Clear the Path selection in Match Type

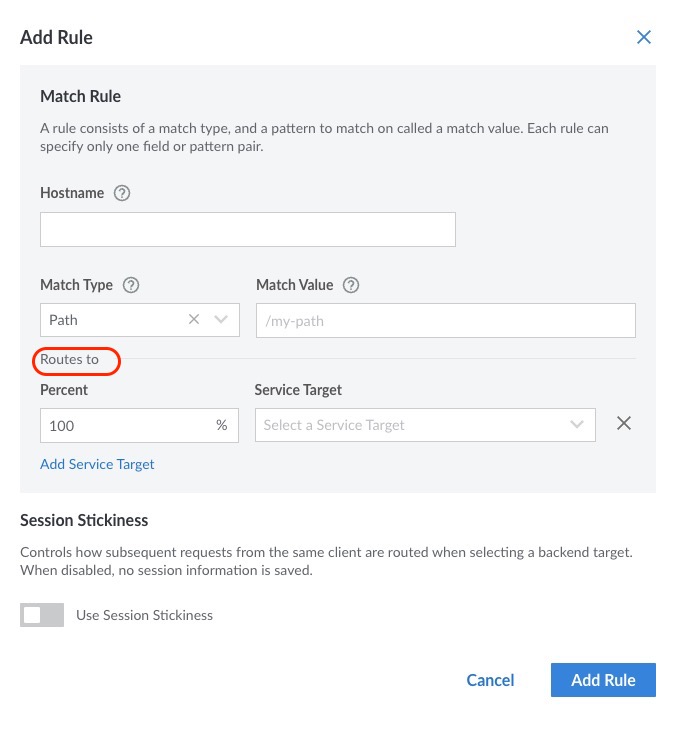tap(194, 320)
